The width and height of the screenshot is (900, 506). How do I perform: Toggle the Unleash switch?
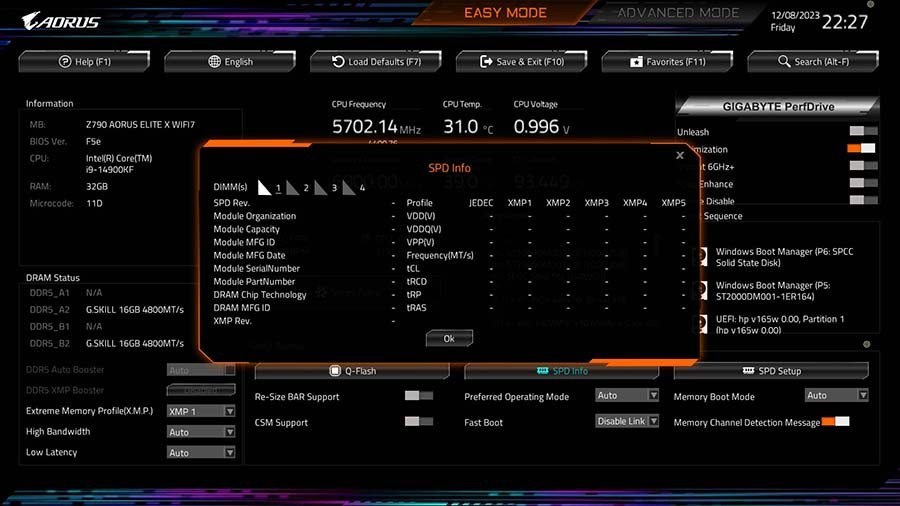[863, 131]
